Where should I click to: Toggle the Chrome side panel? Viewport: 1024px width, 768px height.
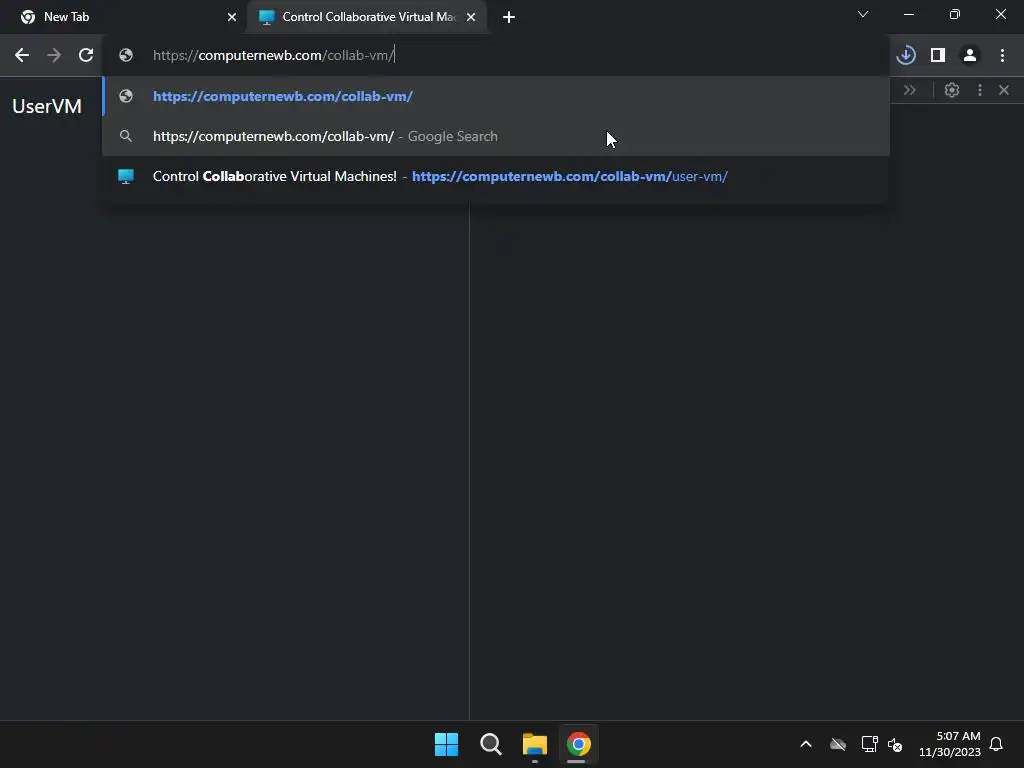[938, 56]
